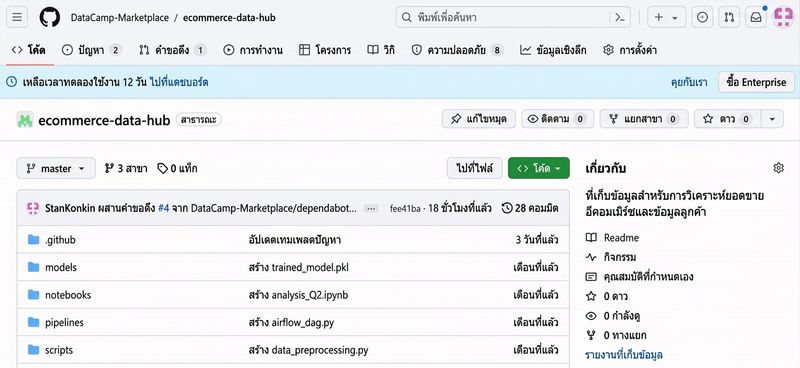Click the search input field
The width and height of the screenshot is (800, 368).
tap(513, 17)
